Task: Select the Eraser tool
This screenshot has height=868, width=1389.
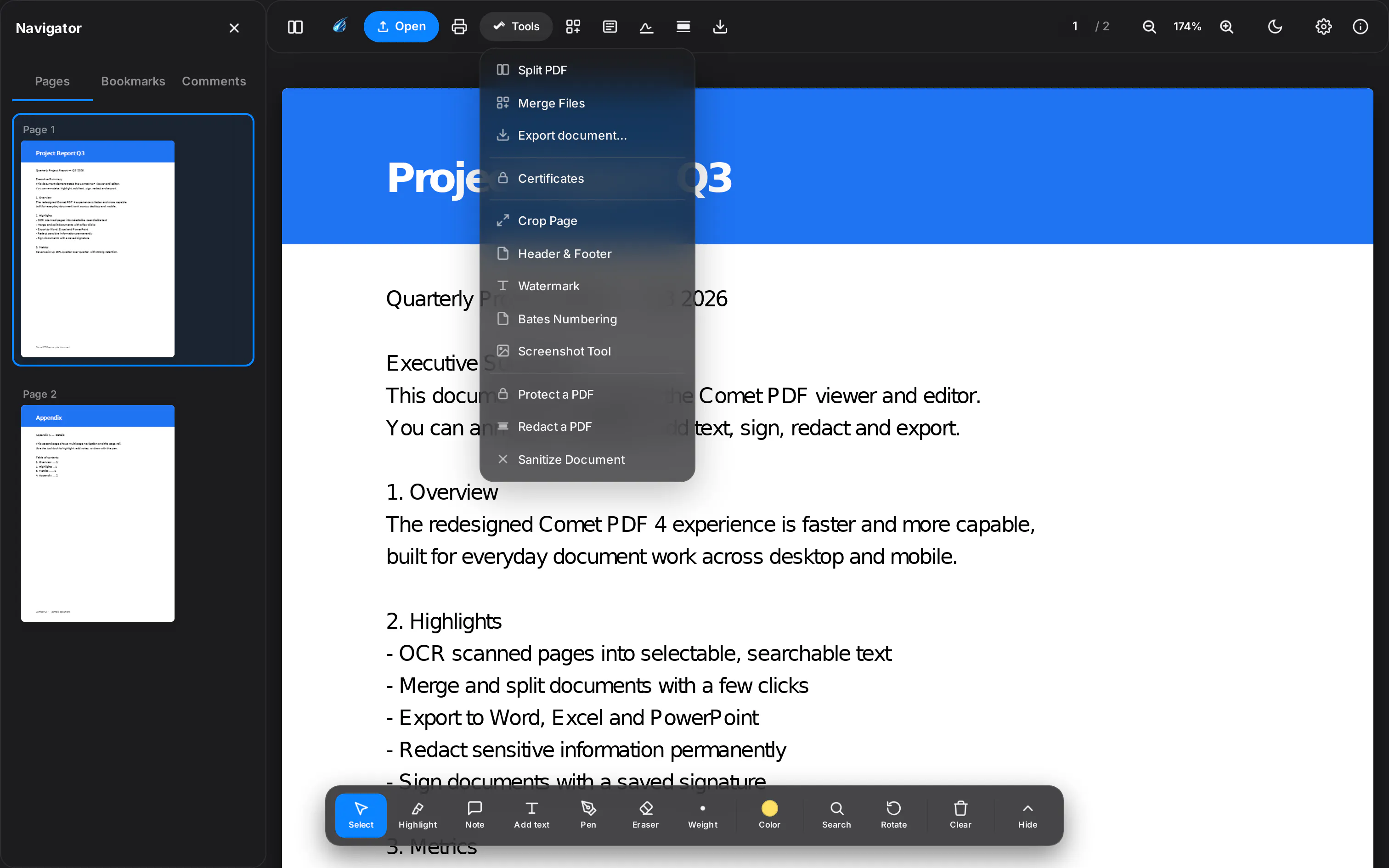Action: 646,815
